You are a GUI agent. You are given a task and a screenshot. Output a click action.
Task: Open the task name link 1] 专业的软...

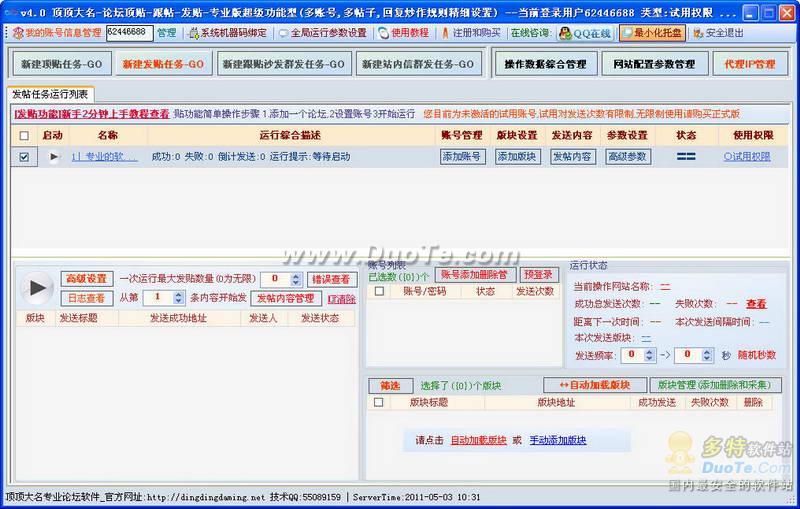(104, 157)
